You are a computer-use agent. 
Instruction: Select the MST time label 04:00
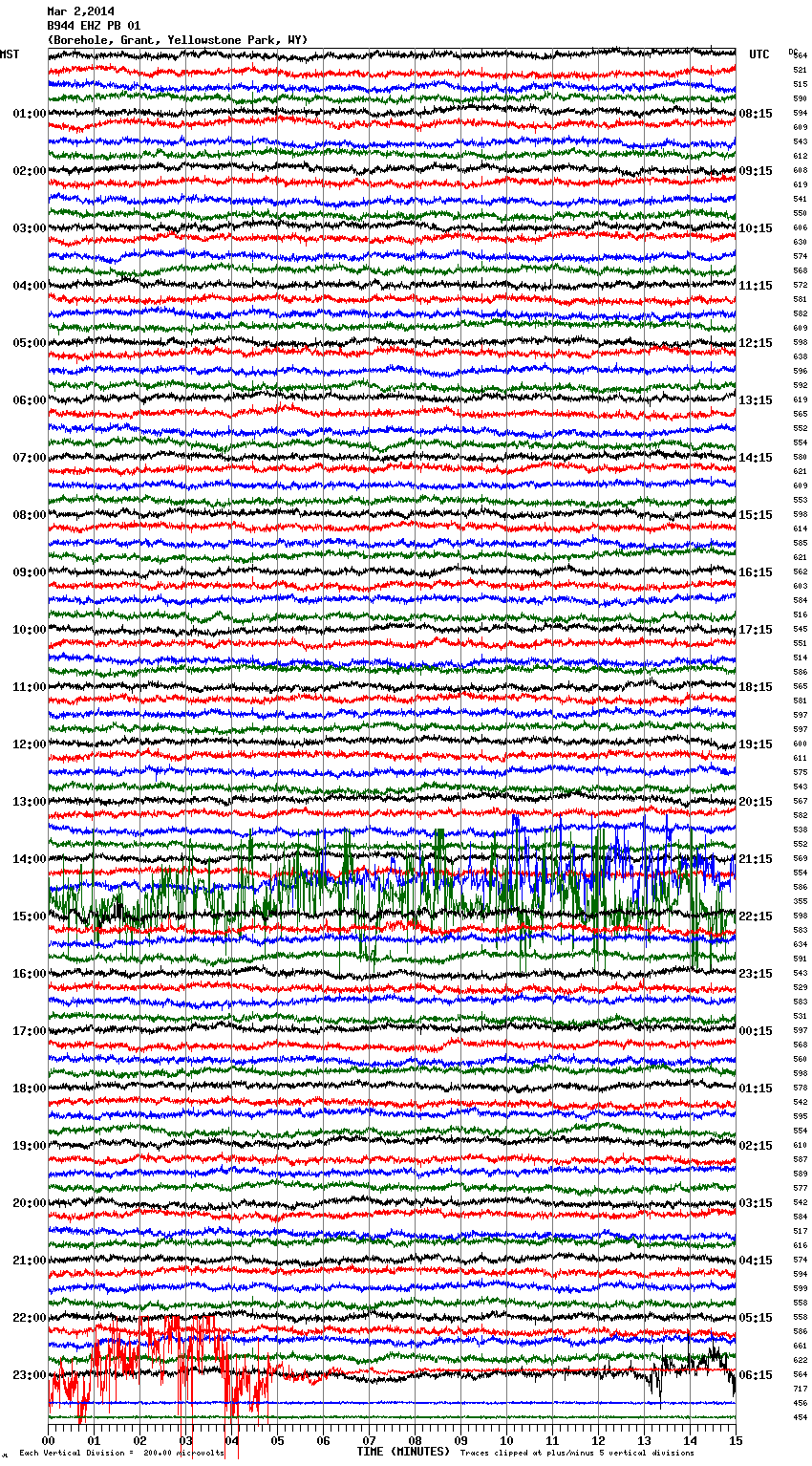point(30,286)
